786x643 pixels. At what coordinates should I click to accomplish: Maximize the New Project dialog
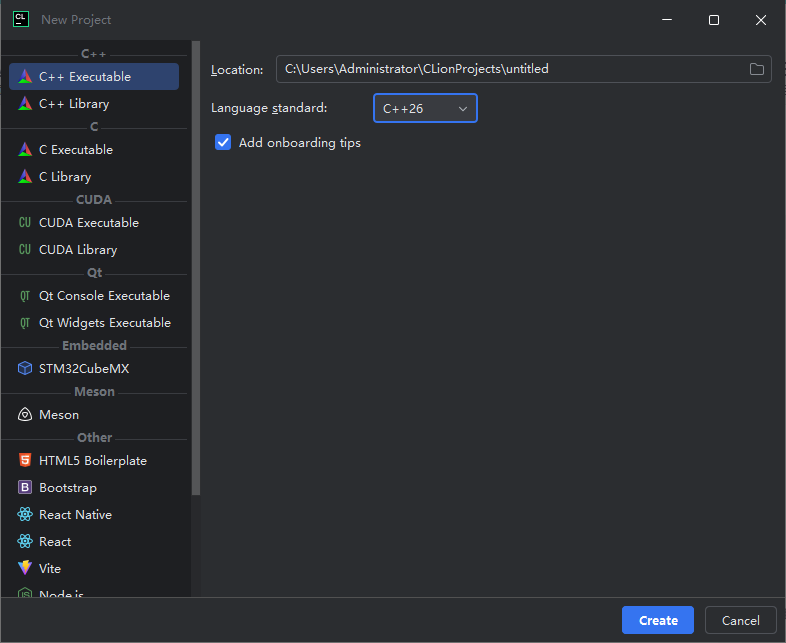click(714, 20)
